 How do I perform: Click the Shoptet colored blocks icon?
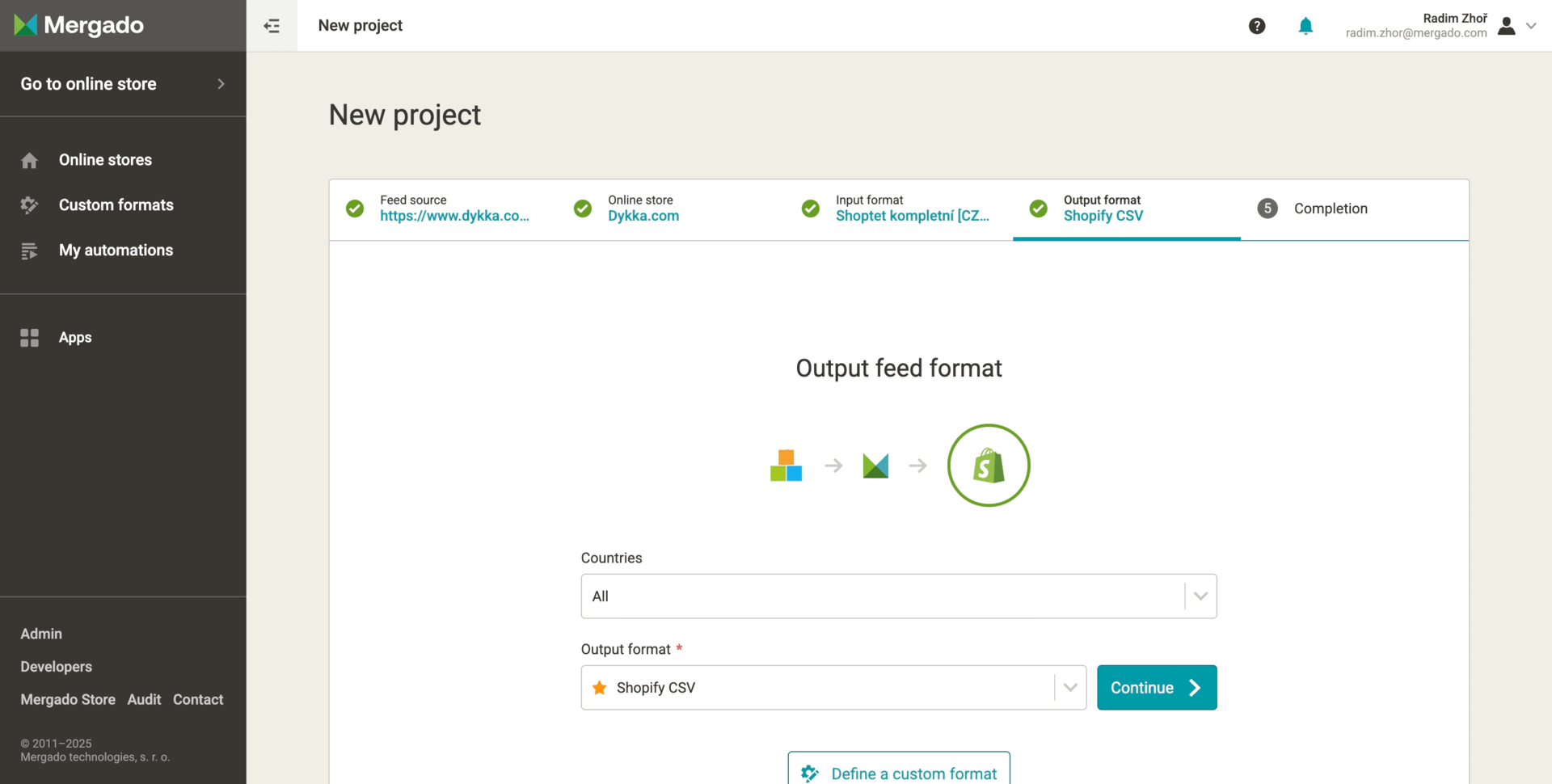[x=786, y=466]
